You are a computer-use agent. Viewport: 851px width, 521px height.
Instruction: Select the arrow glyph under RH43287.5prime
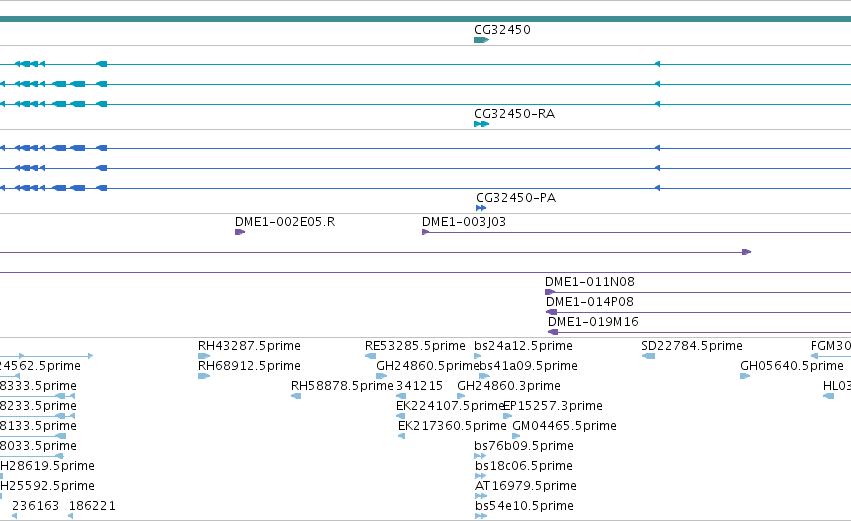(204, 356)
